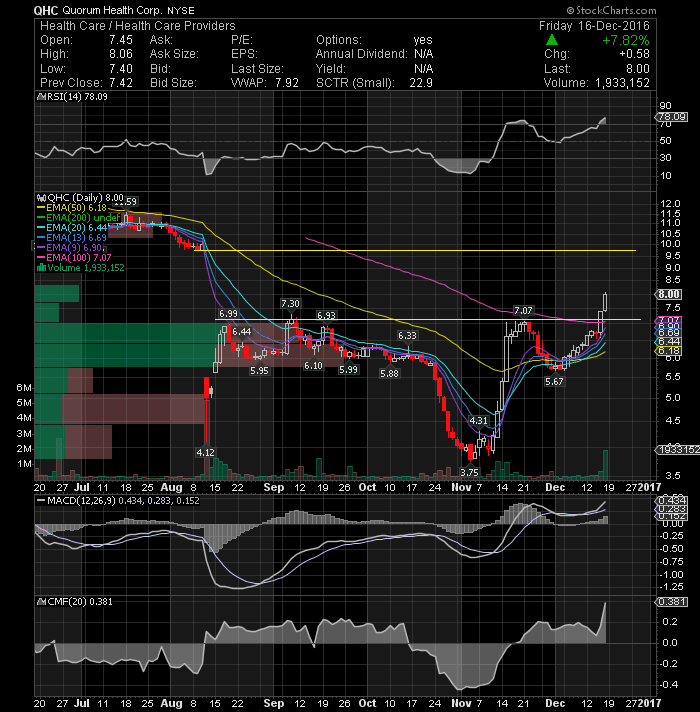This screenshot has height=712, width=700.
Task: Click the 4.31 price label in November
Action: 478,420
